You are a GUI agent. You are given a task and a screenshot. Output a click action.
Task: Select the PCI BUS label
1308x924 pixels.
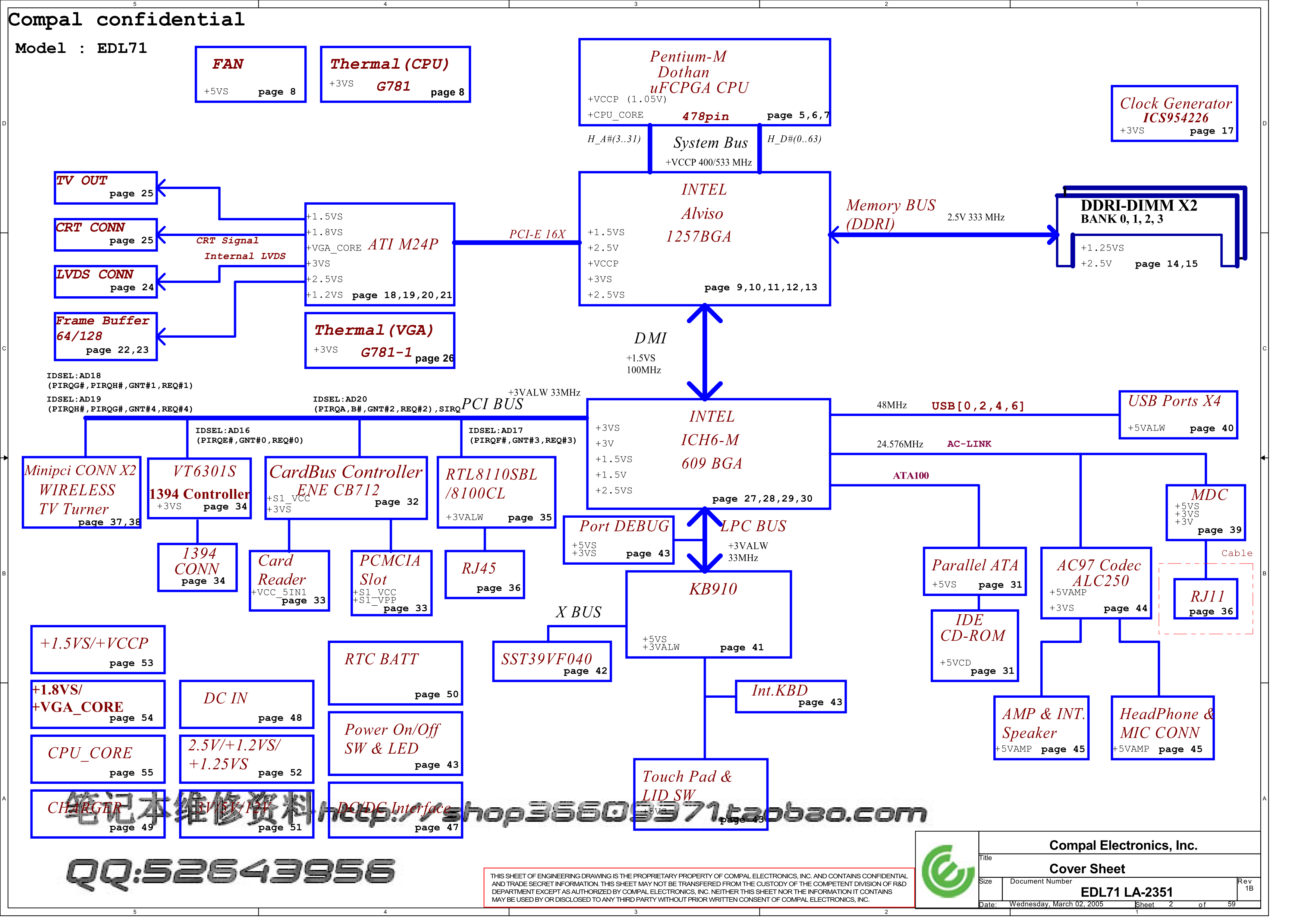(492, 404)
